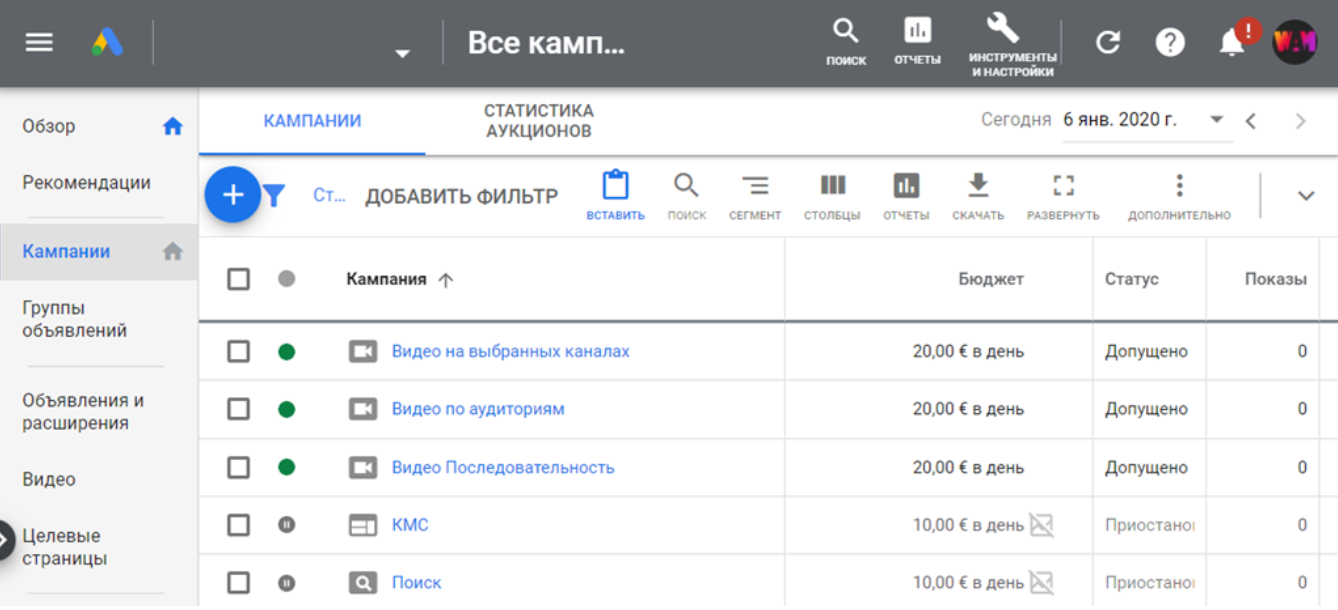
Task: Switch to the КАМПАНИИ tab
Action: [312, 121]
